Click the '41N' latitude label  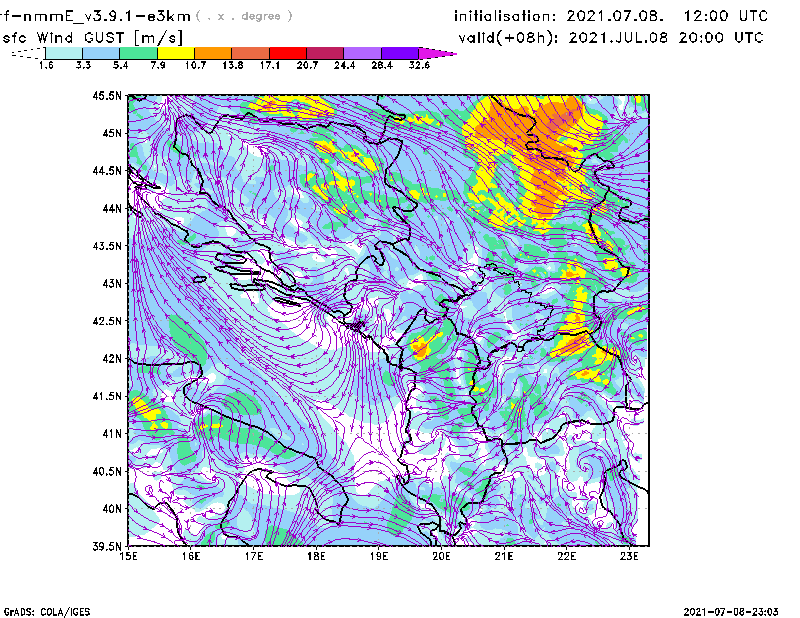click(x=112, y=434)
